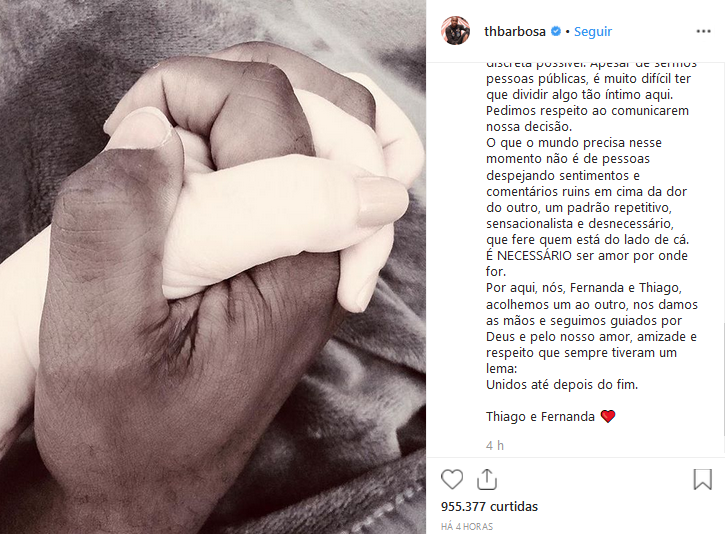The width and height of the screenshot is (725, 534).
Task: Open the share arrow icon below caption
Action: (x=487, y=479)
